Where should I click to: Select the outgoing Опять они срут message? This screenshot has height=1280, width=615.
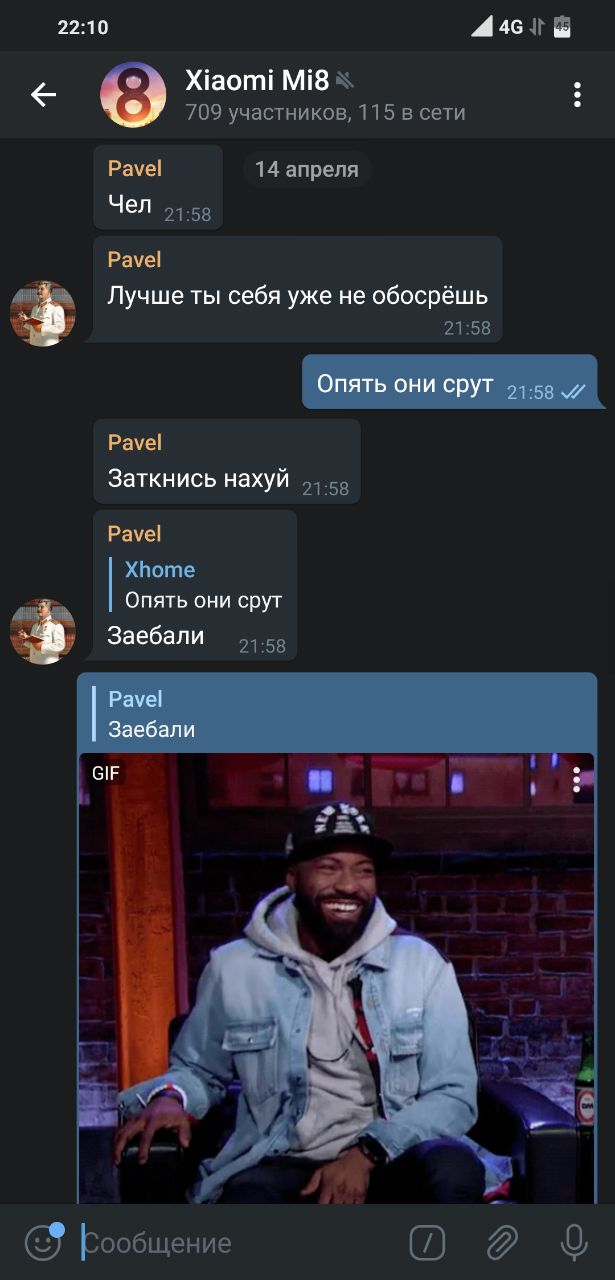[450, 382]
